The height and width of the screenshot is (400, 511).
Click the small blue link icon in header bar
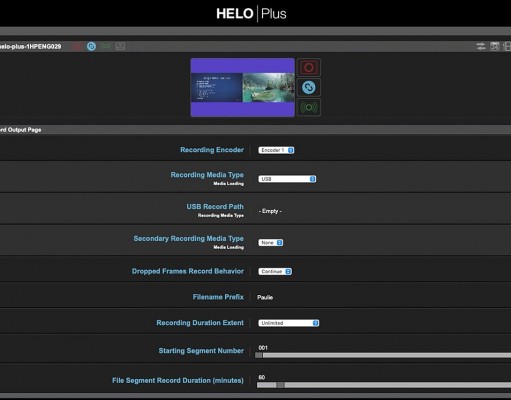click(x=91, y=46)
